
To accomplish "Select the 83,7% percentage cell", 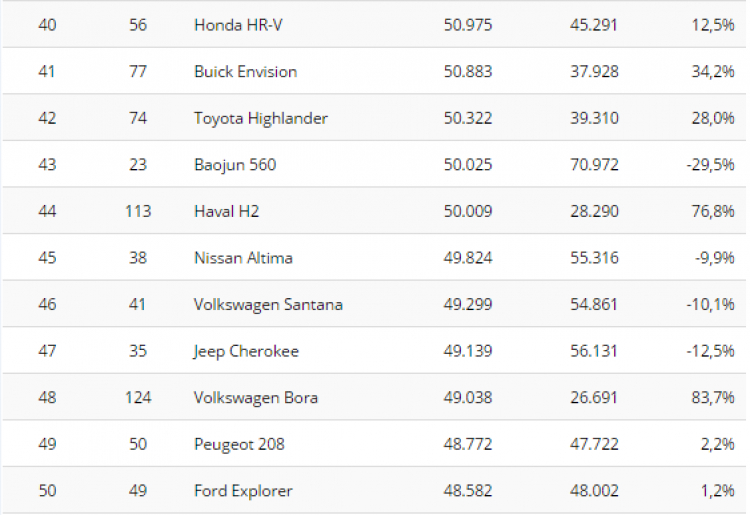I will pyautogui.click(x=713, y=397).
